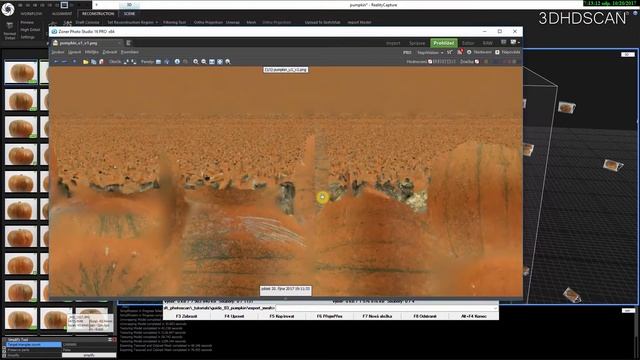Image resolution: width=640 pixels, height=360 pixels.
Task: Open Settings in the RealityCapture ribbon
Action: pyautogui.click(x=27, y=37)
